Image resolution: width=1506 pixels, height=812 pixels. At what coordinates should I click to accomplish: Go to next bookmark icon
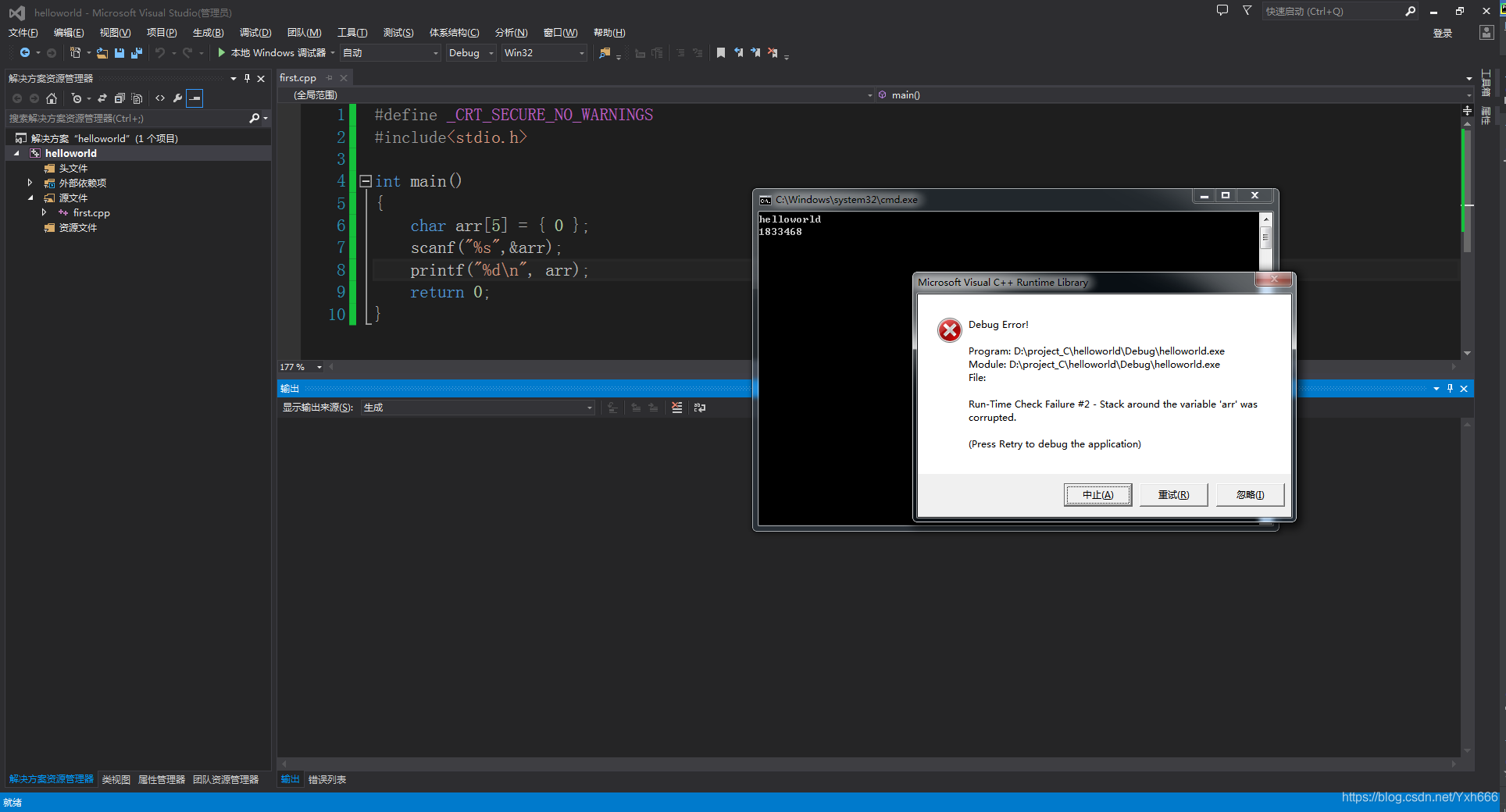tap(755, 53)
